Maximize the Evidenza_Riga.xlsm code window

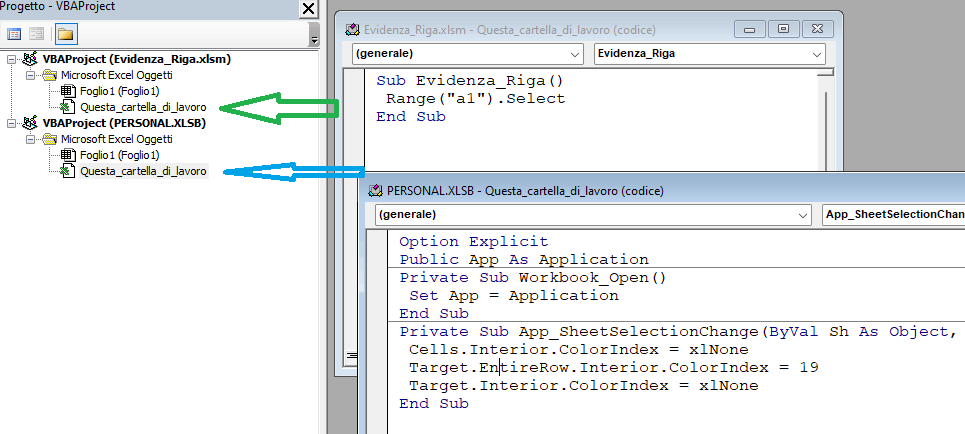(783, 29)
